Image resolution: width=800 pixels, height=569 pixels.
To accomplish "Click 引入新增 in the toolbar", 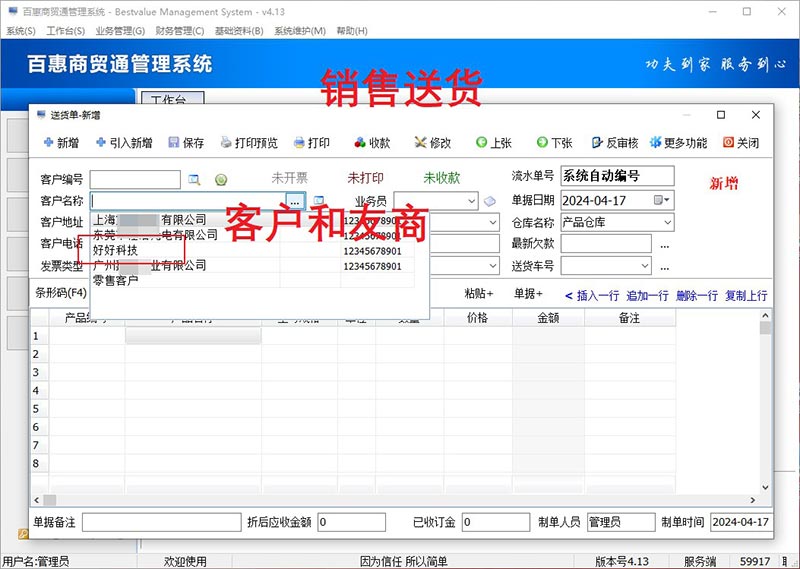I will 124,143.
